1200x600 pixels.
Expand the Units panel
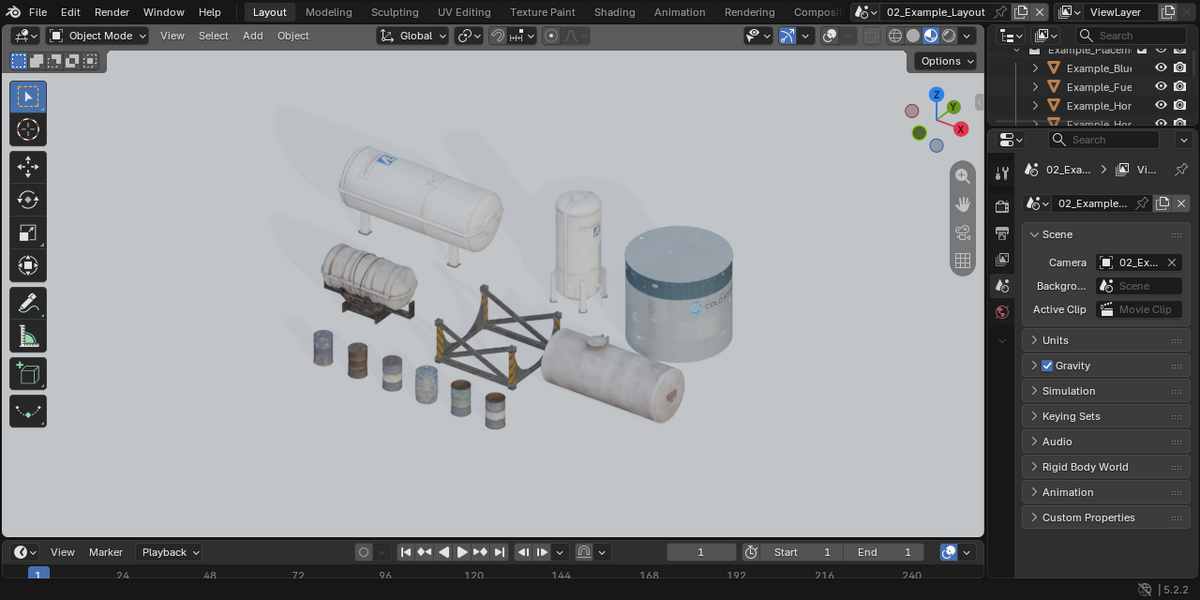tap(1106, 340)
